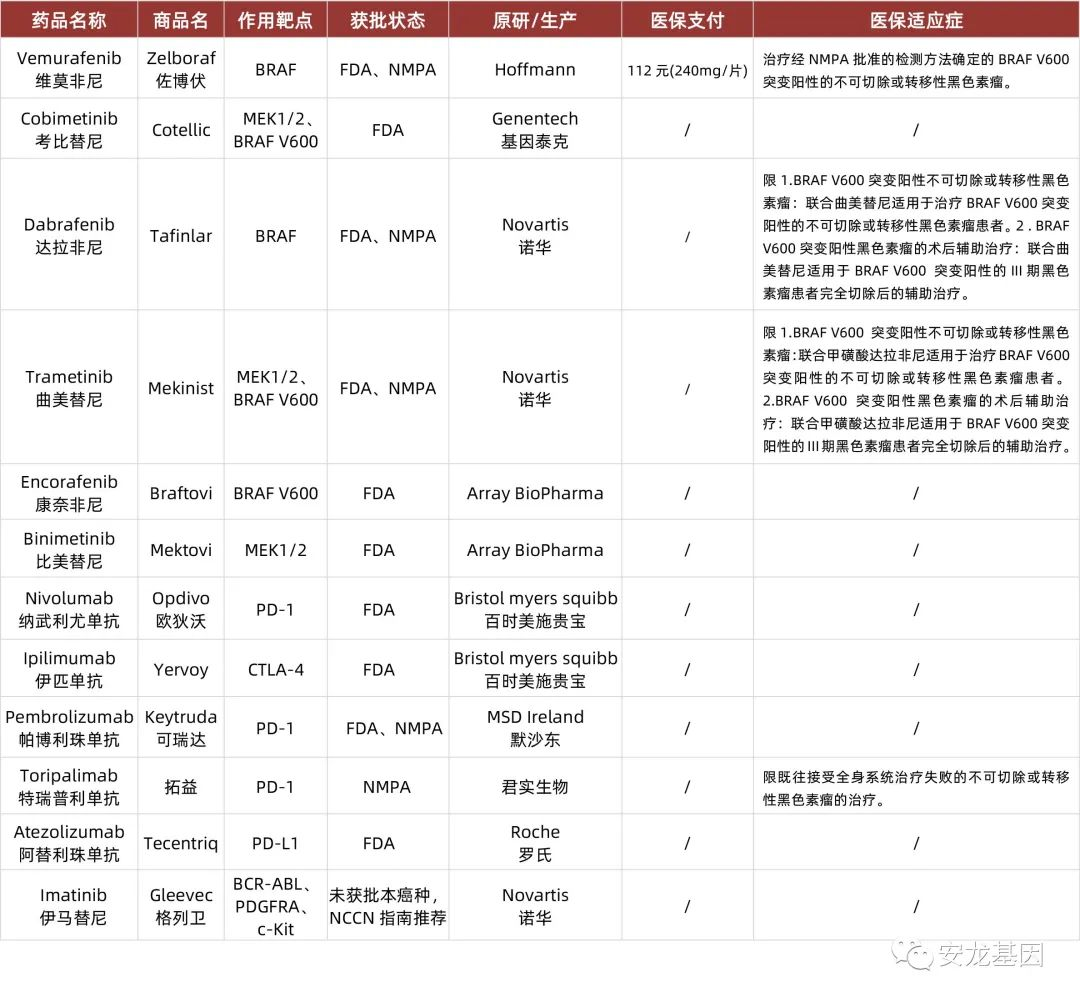Click Novartis 诺华 in Imatinib row
Image resolution: width=1080 pixels, height=1002 pixels.
coord(535,906)
